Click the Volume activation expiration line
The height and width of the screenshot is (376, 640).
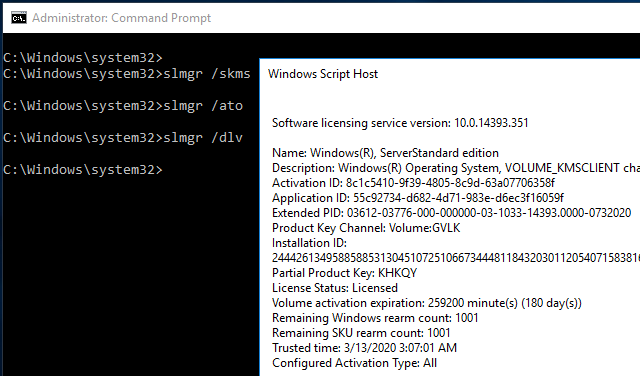(x=427, y=303)
